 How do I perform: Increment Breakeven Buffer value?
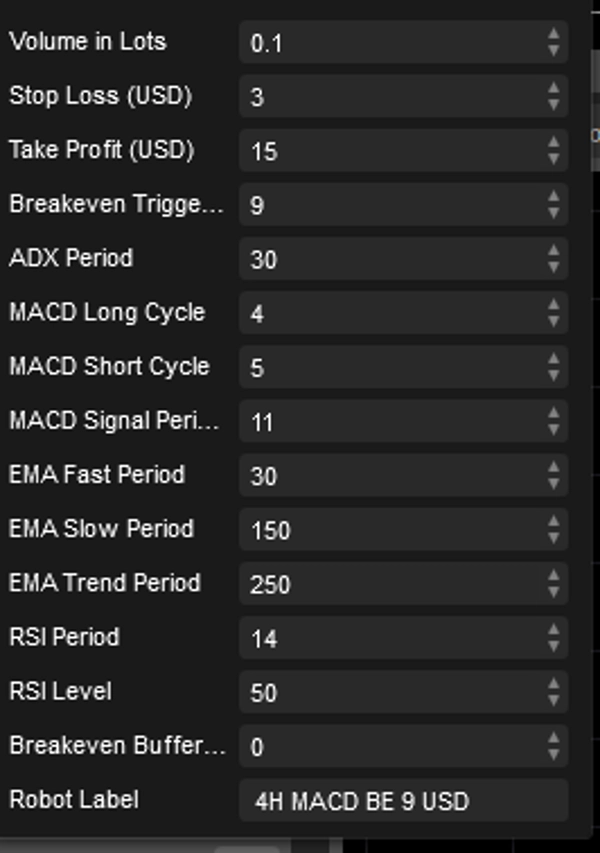556,739
